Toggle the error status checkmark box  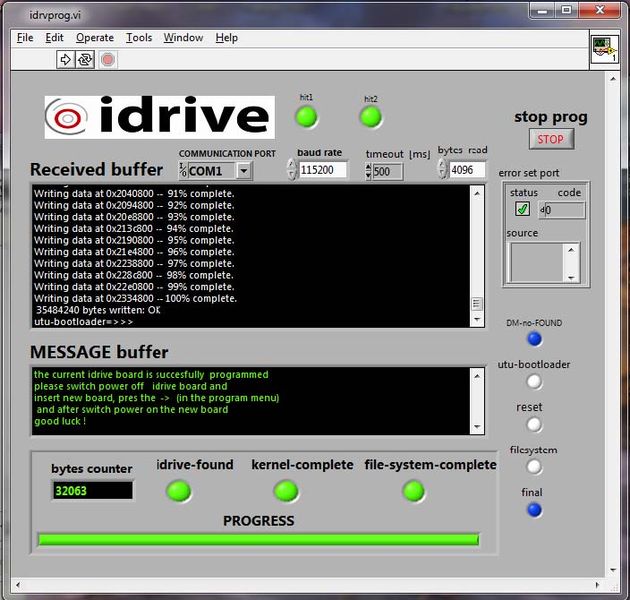(522, 209)
